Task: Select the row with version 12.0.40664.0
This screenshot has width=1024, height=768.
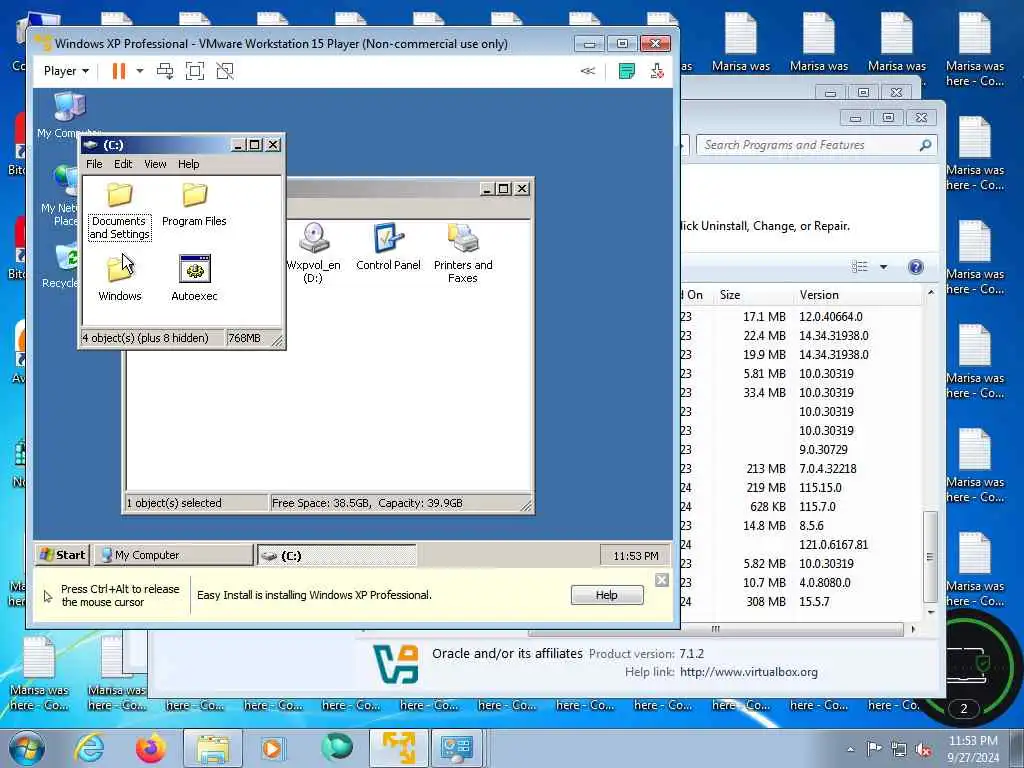Action: click(803, 317)
